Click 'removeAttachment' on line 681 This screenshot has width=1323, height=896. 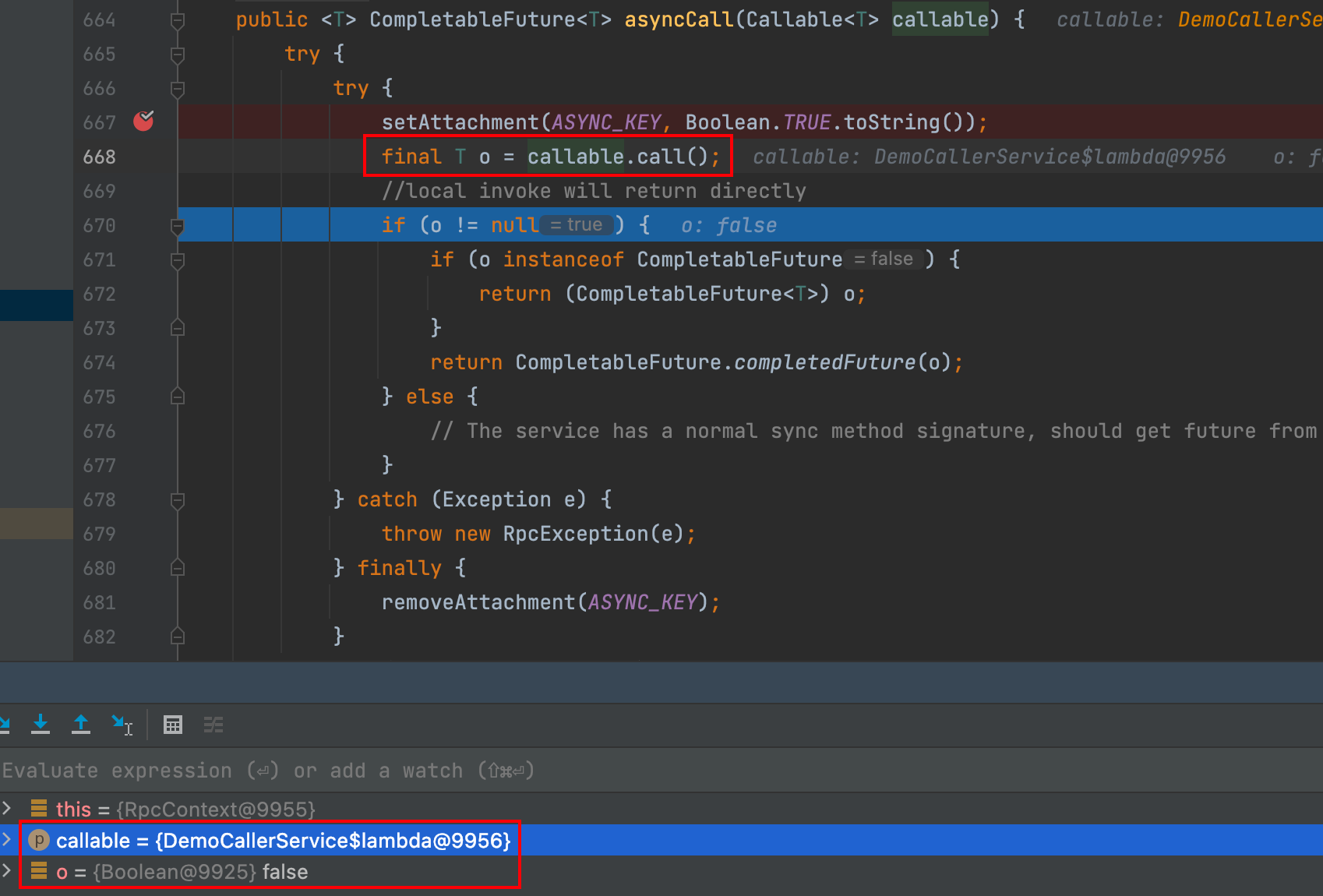(x=478, y=602)
